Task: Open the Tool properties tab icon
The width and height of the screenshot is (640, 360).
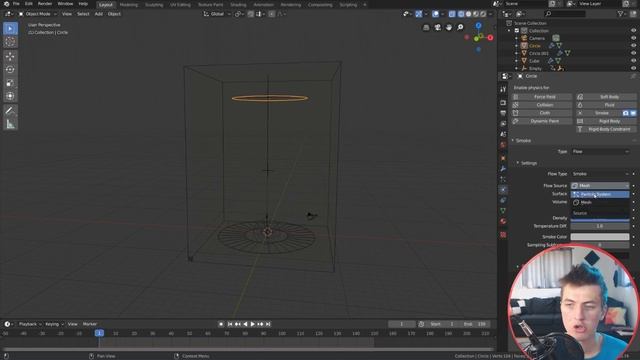Action: (x=503, y=89)
